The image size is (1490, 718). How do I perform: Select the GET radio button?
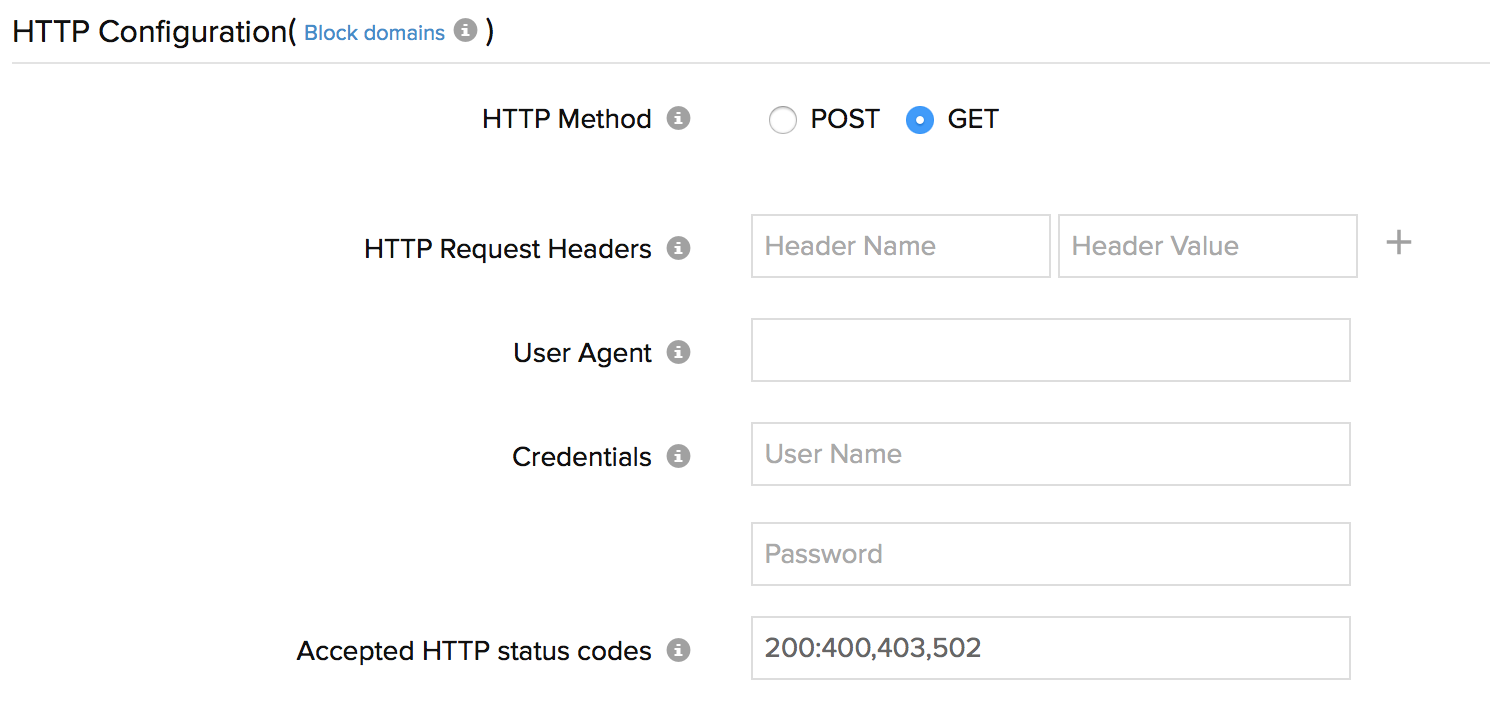tap(920, 119)
